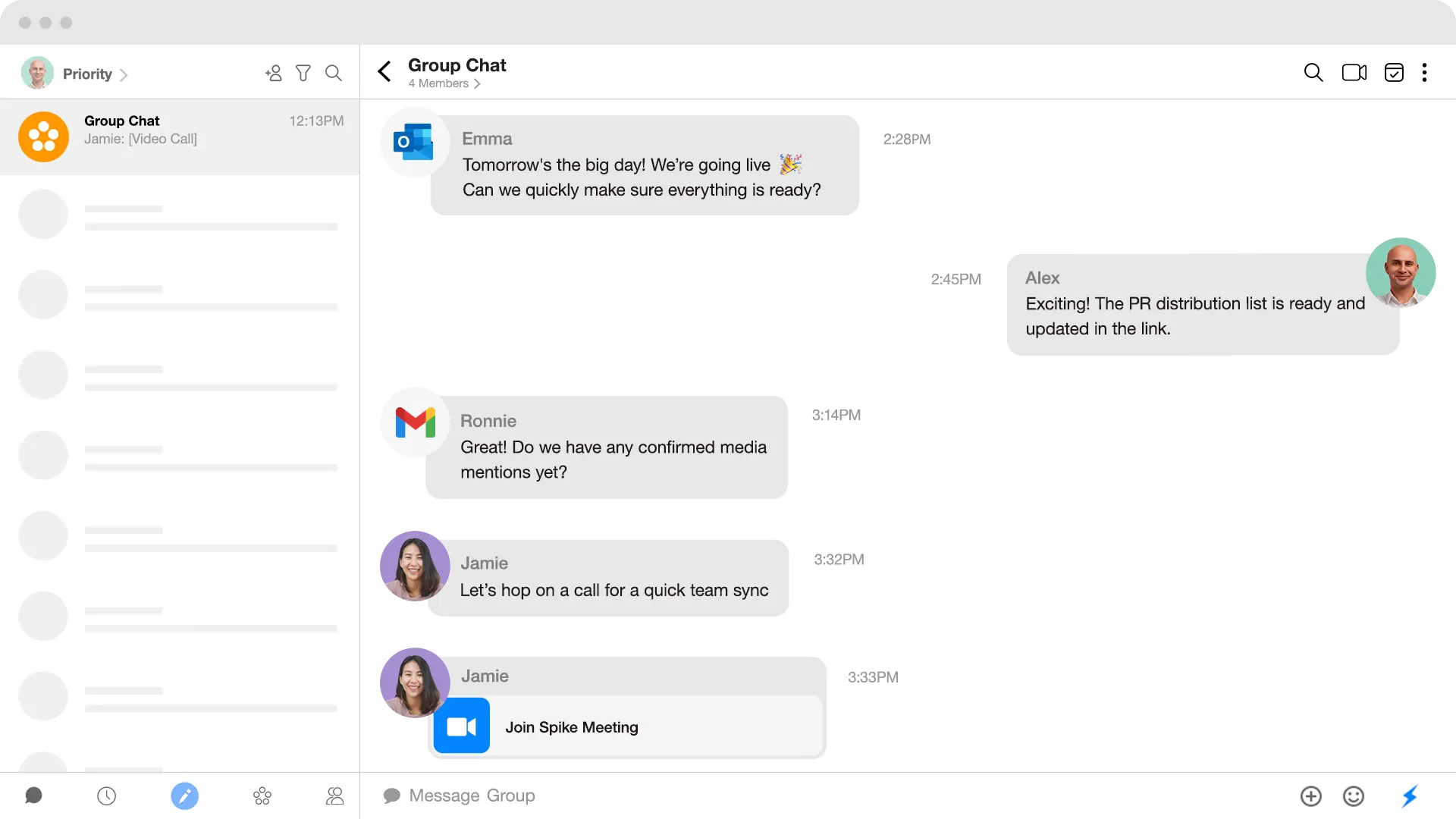The height and width of the screenshot is (819, 1456).
Task: Search within Group Chat from the chat header
Action: pyautogui.click(x=1313, y=72)
